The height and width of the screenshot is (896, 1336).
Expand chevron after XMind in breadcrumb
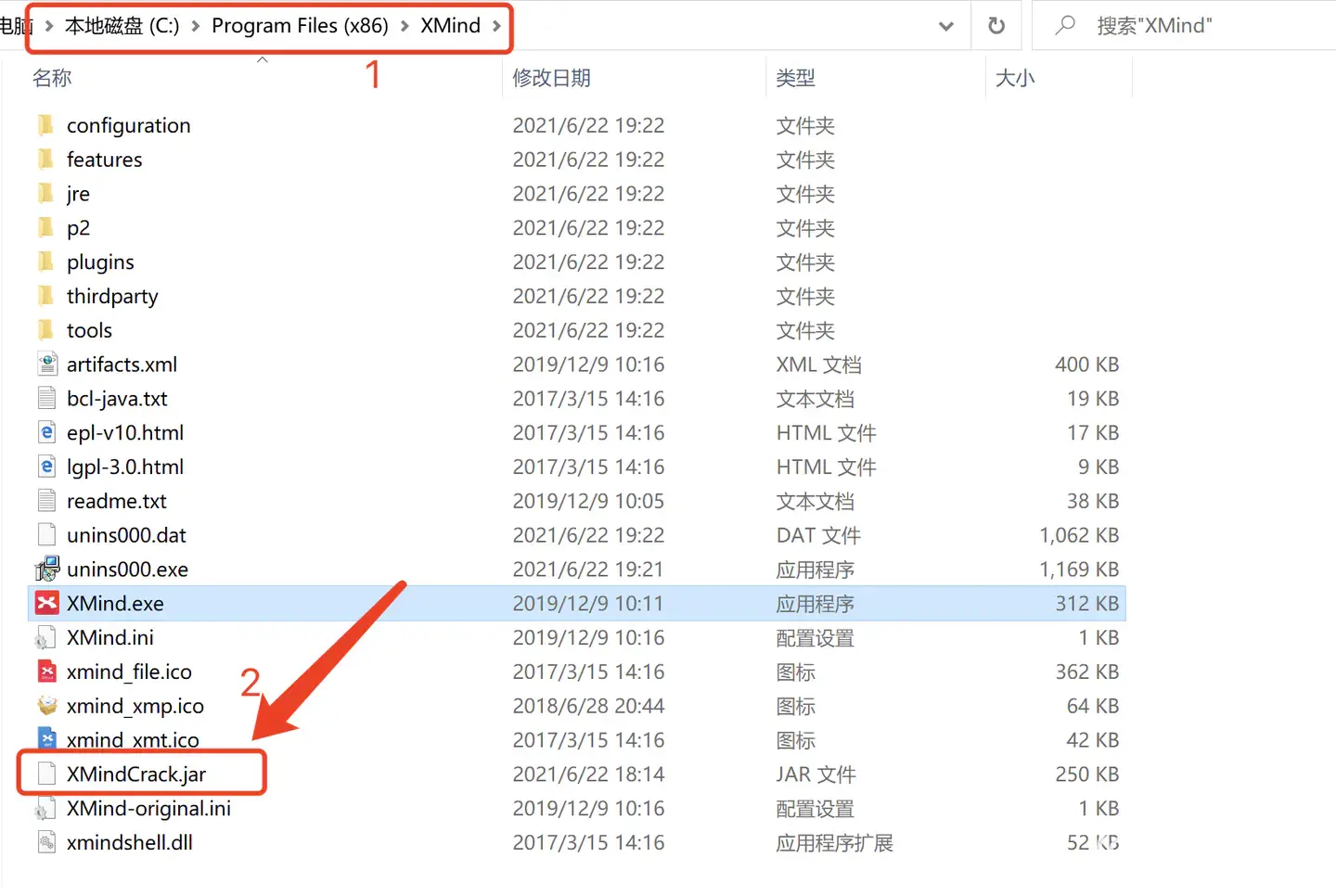click(497, 26)
